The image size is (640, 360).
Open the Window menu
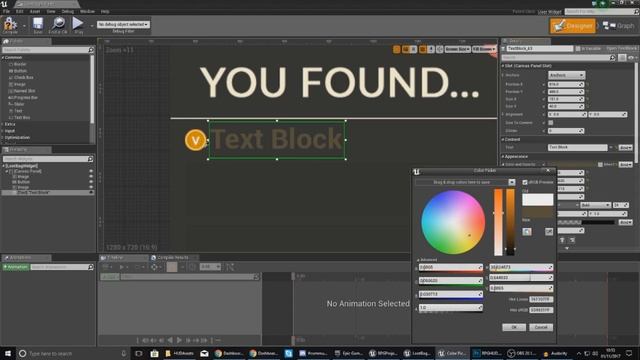click(x=87, y=11)
